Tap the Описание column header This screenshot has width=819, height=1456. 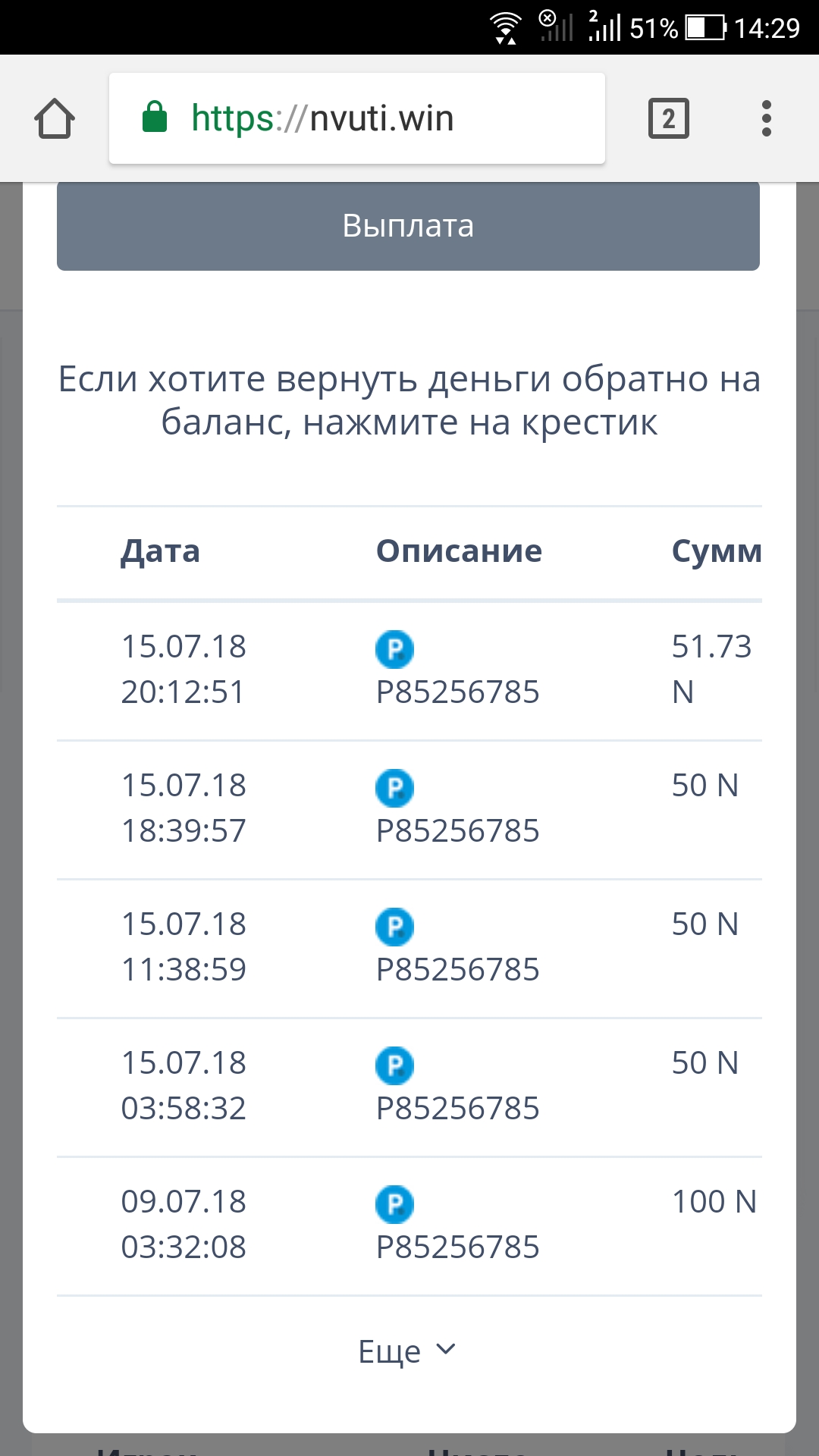point(459,551)
